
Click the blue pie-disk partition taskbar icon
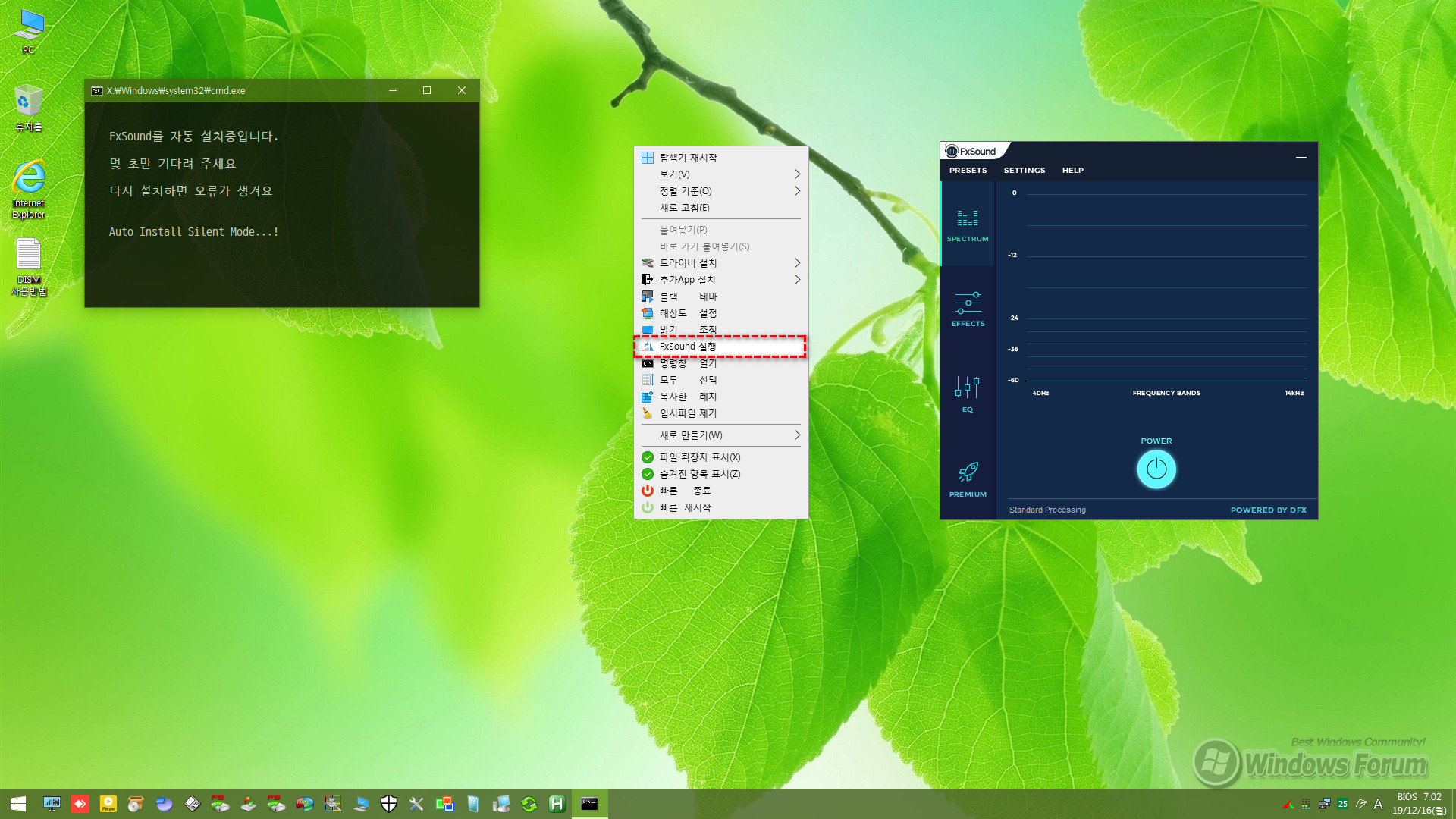coord(164,804)
